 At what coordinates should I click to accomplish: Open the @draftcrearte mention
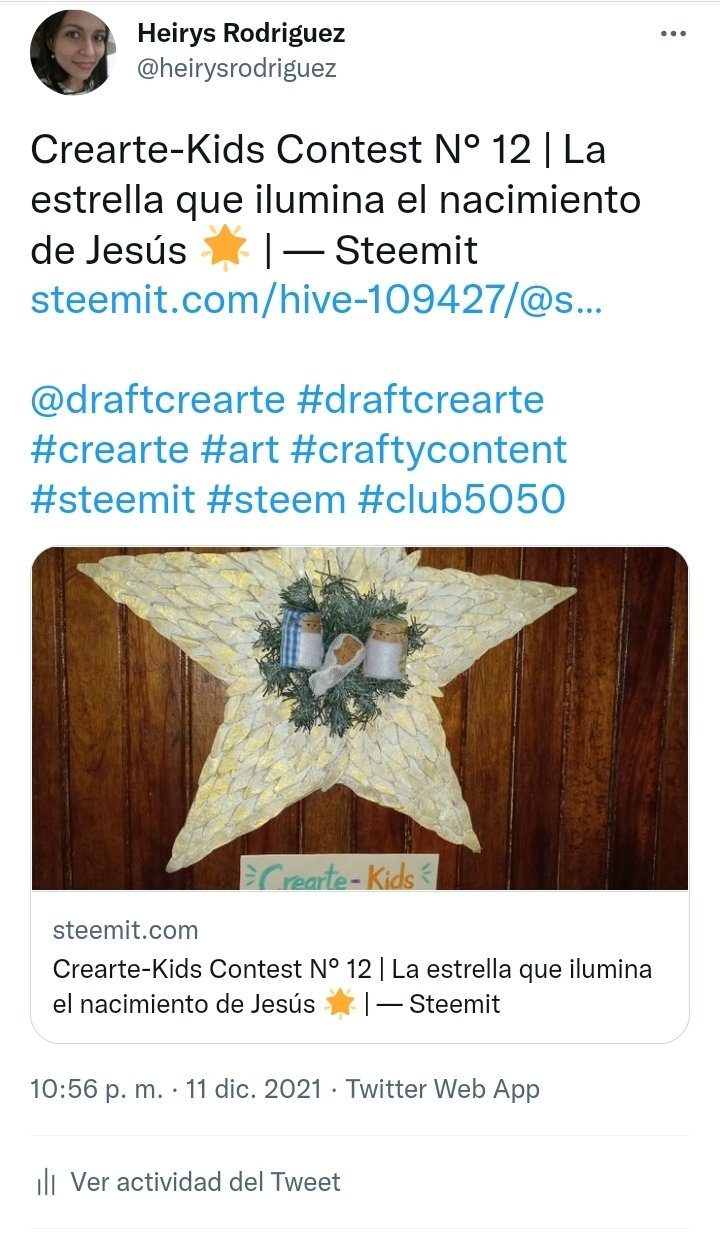point(158,400)
